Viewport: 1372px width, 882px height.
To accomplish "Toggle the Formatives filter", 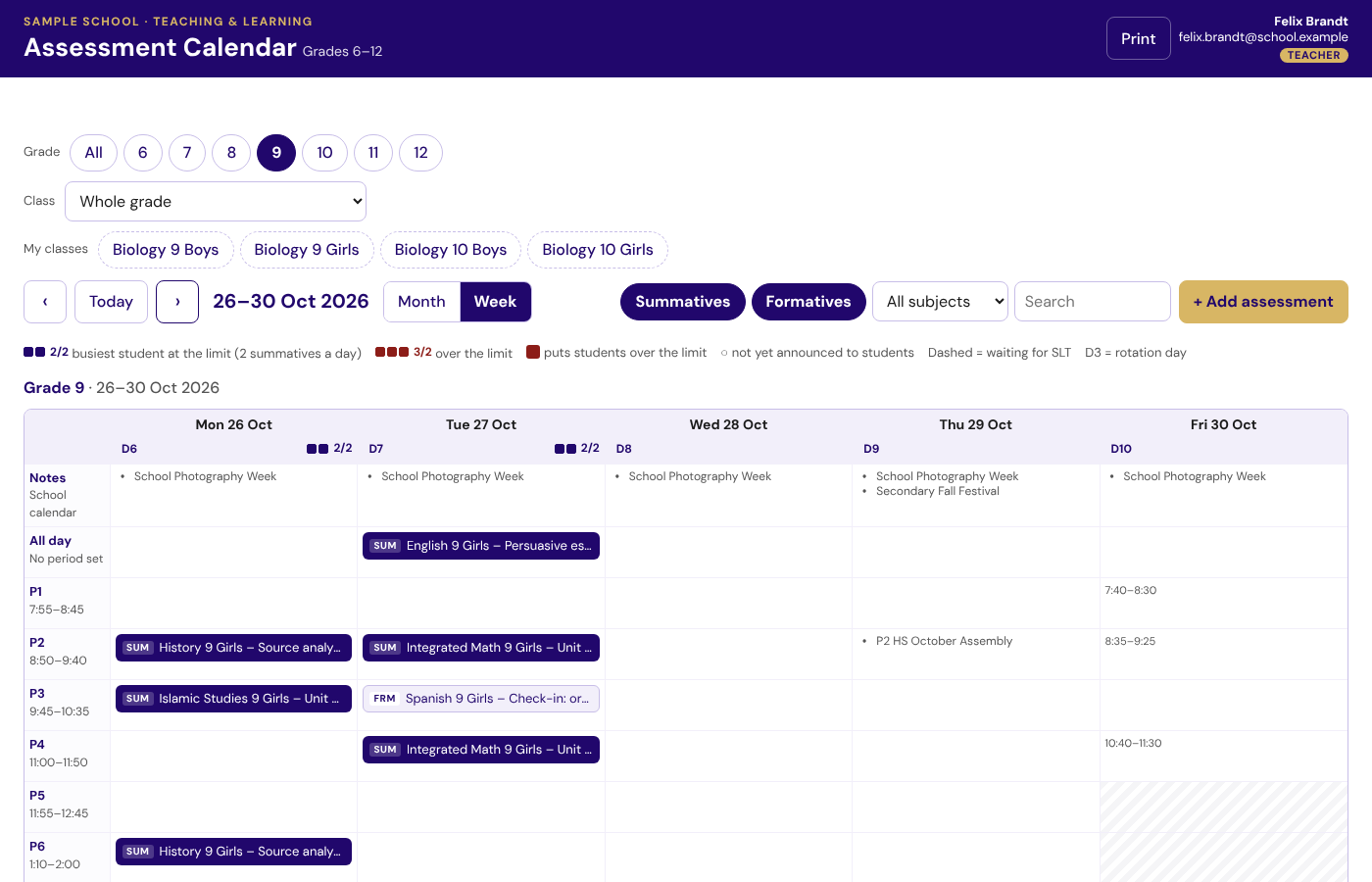I will pos(808,302).
